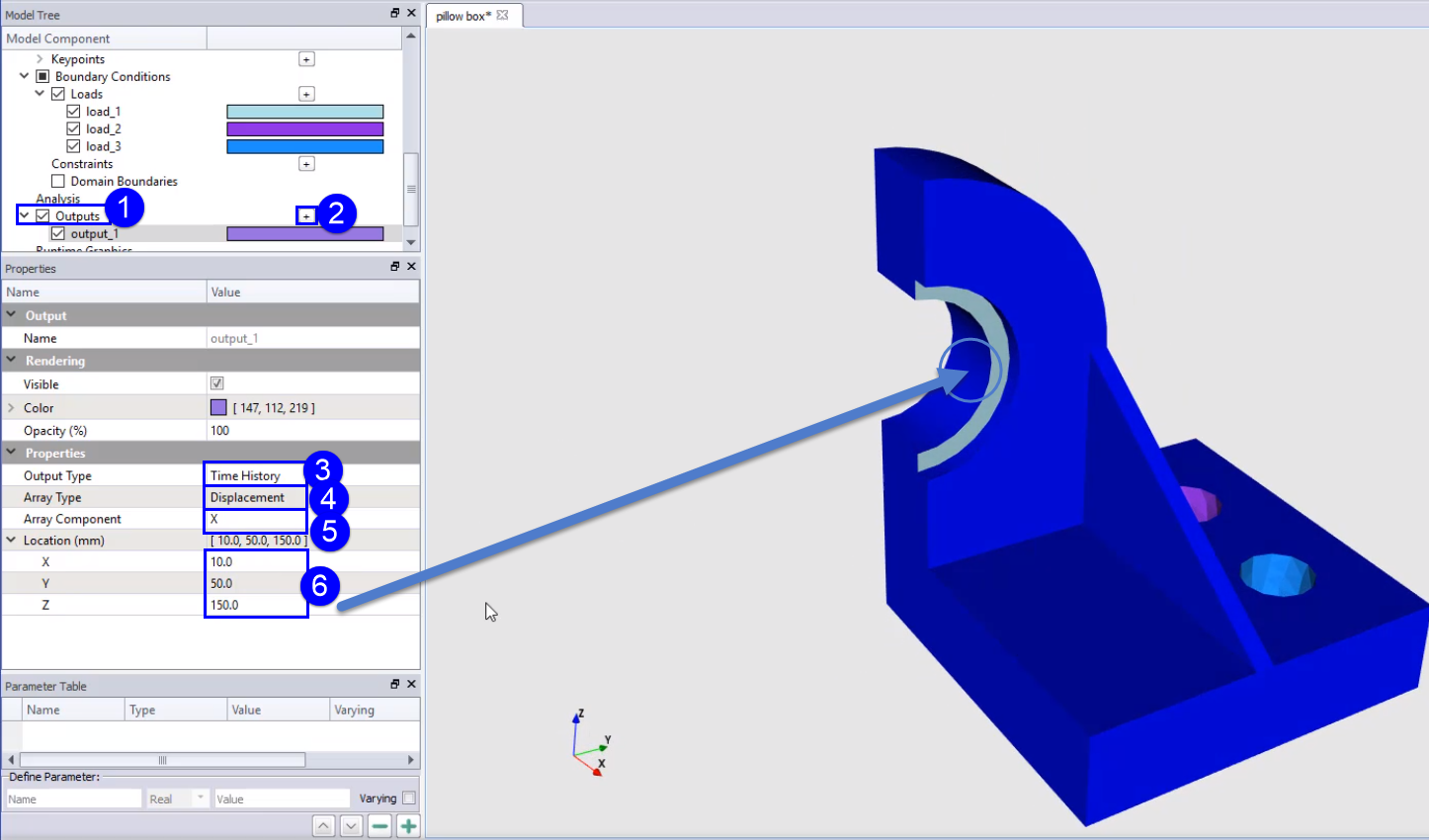The width and height of the screenshot is (1429, 840).
Task: Collapse the Rendering properties section
Action: tap(11, 361)
